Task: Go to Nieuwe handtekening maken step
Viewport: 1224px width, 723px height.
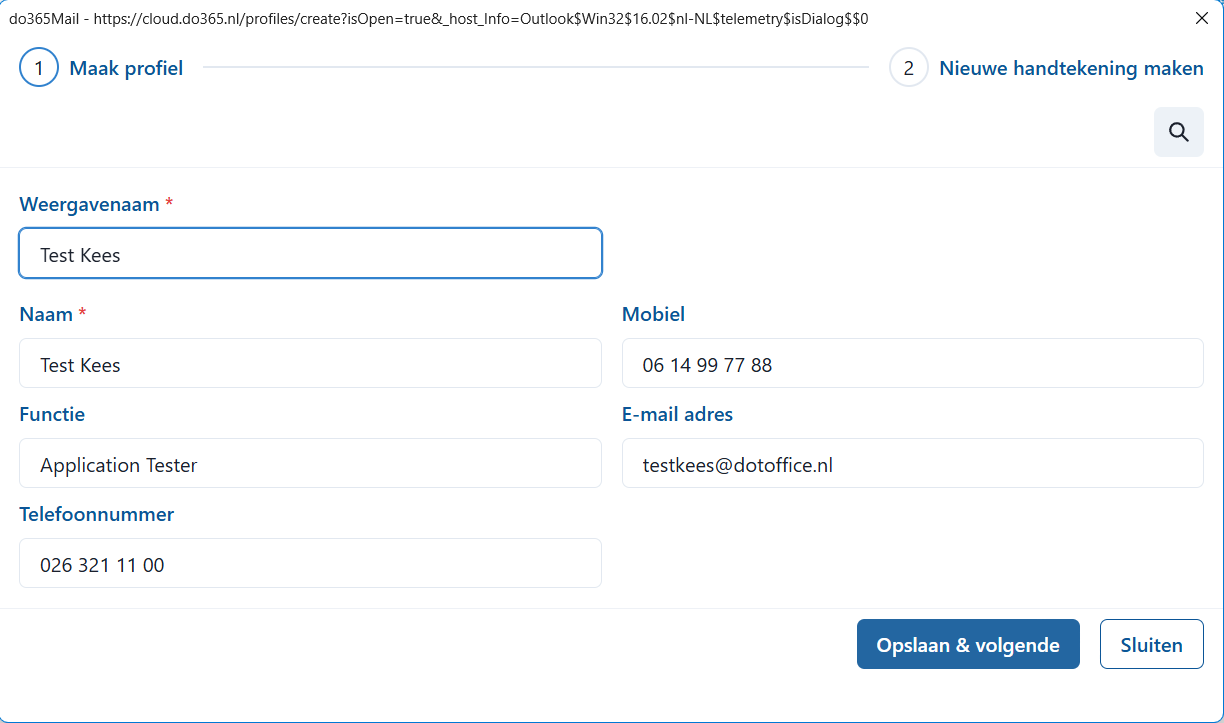Action: [x=1071, y=68]
